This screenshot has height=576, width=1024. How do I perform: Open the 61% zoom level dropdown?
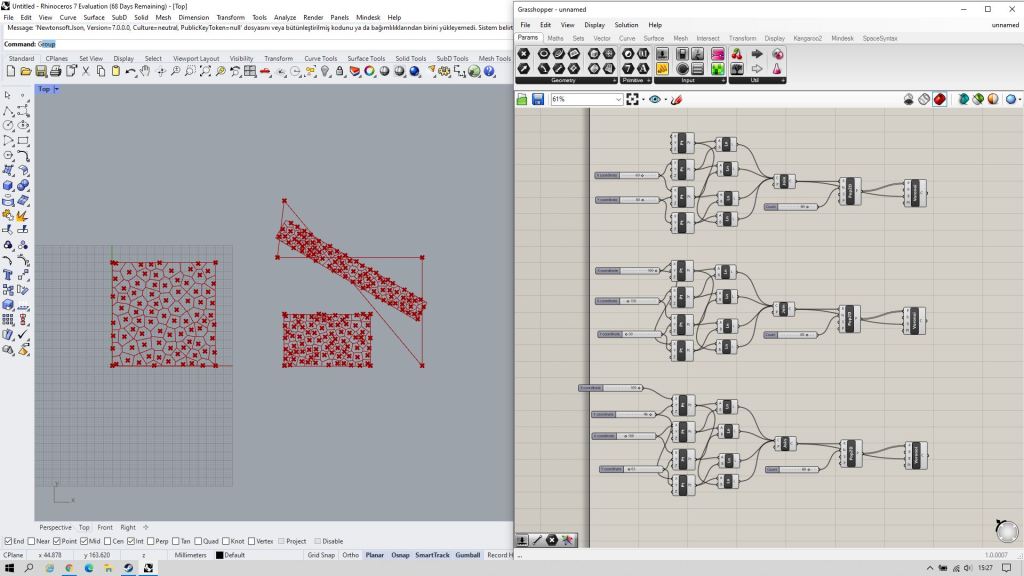coord(618,99)
